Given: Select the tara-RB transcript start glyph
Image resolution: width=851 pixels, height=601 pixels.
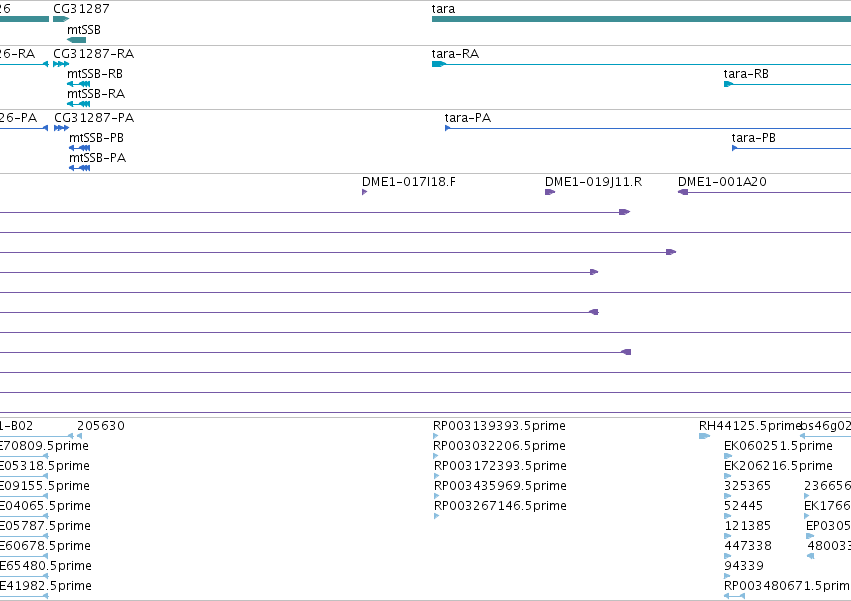Looking at the screenshot, I should 728,84.
